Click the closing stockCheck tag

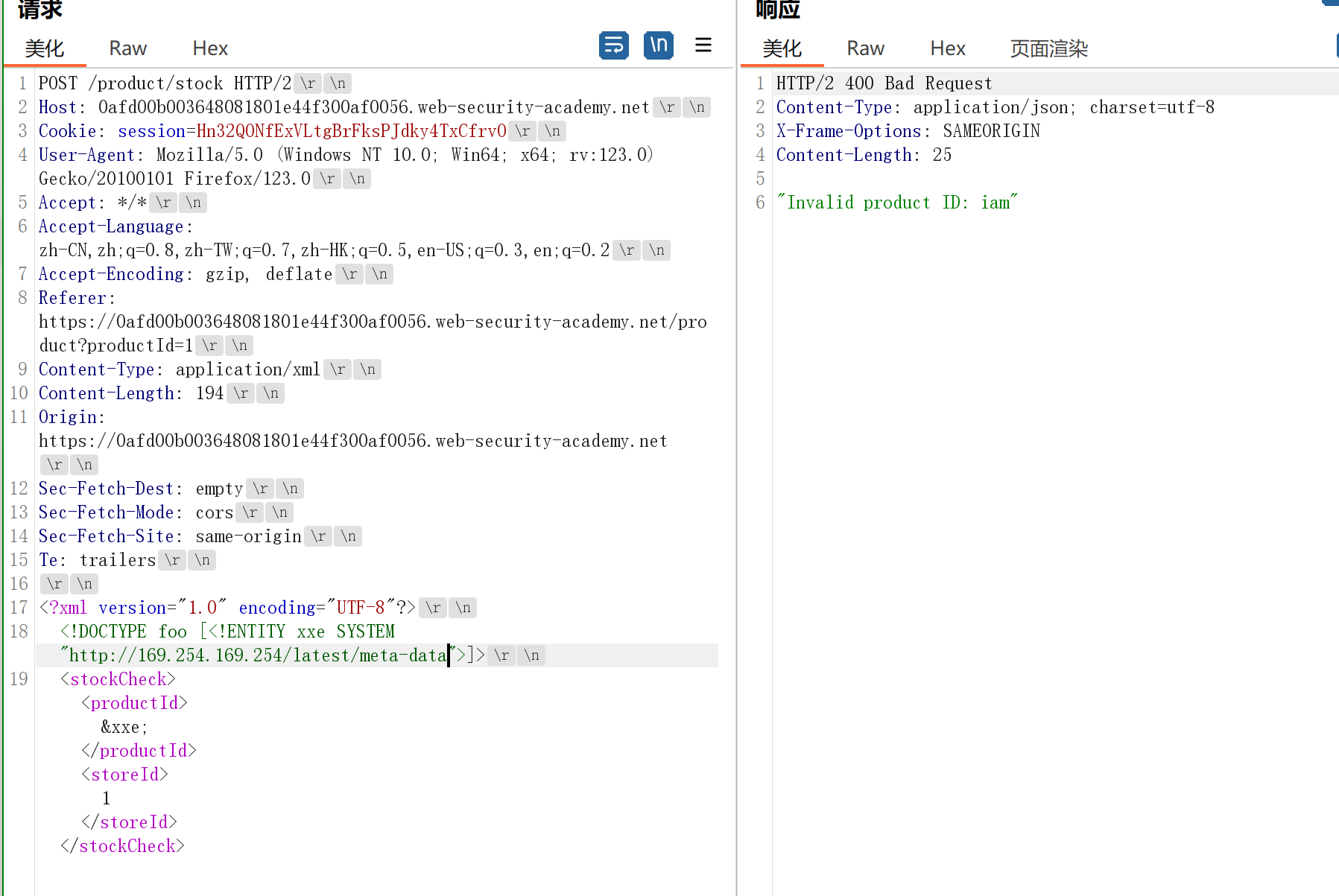pos(122,846)
